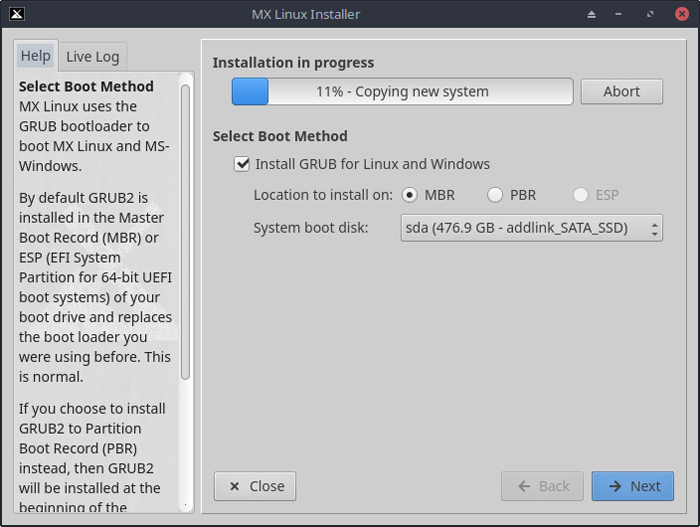Minimize the MX Linux Installer window
The width and height of the screenshot is (700, 527).
click(618, 14)
